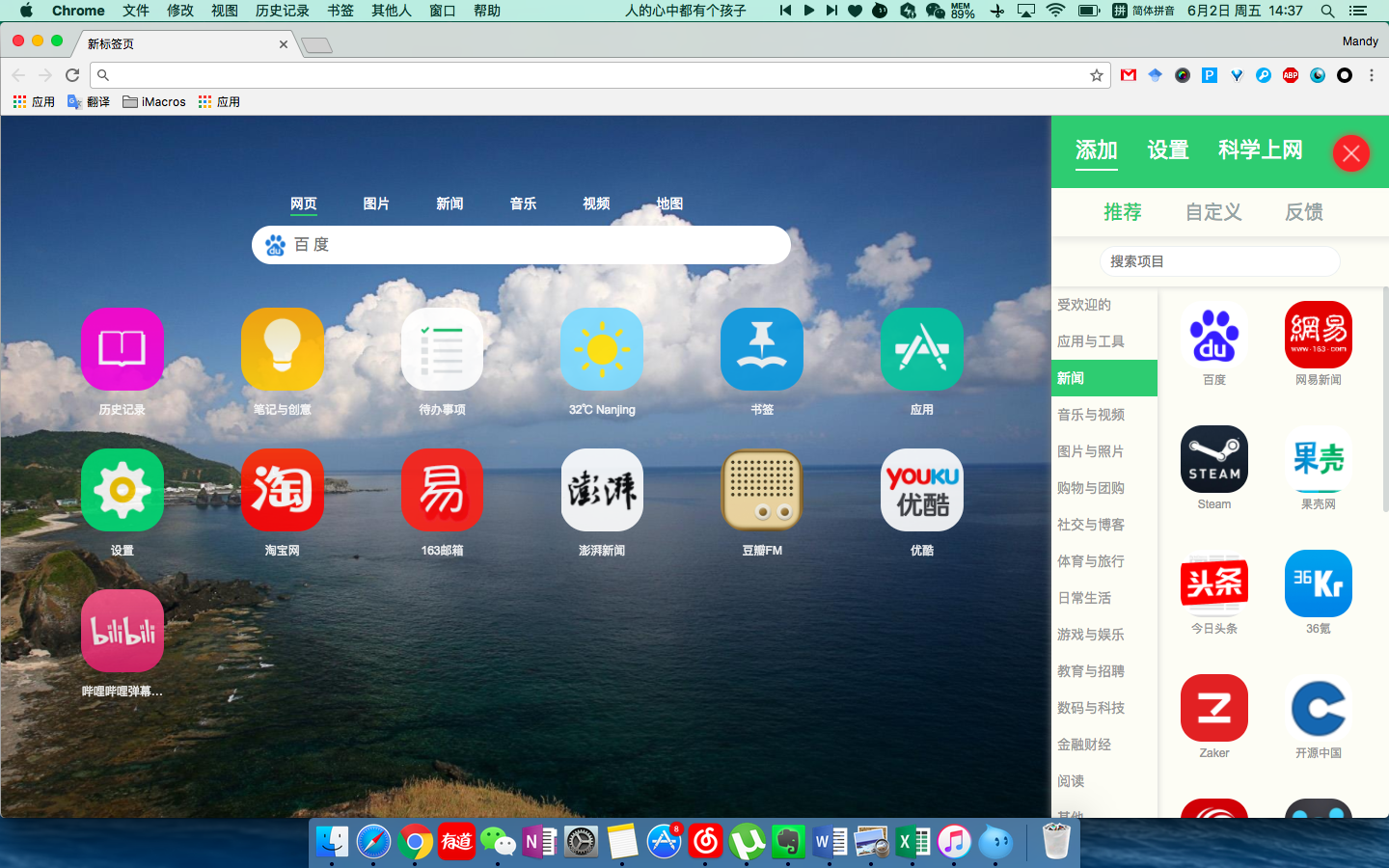Bookmark page with the star icon
This screenshot has width=1389, height=868.
point(1097,75)
